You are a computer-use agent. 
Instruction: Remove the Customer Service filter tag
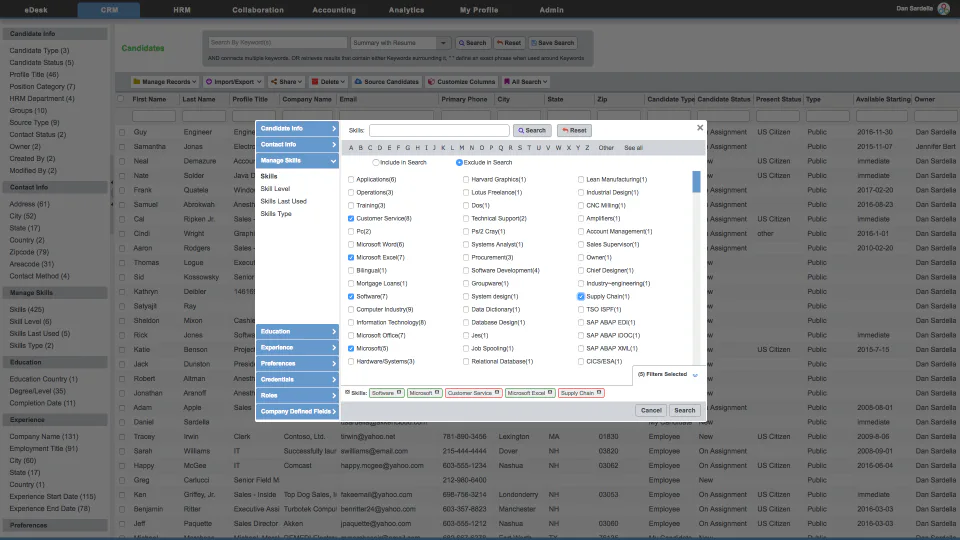[497, 393]
